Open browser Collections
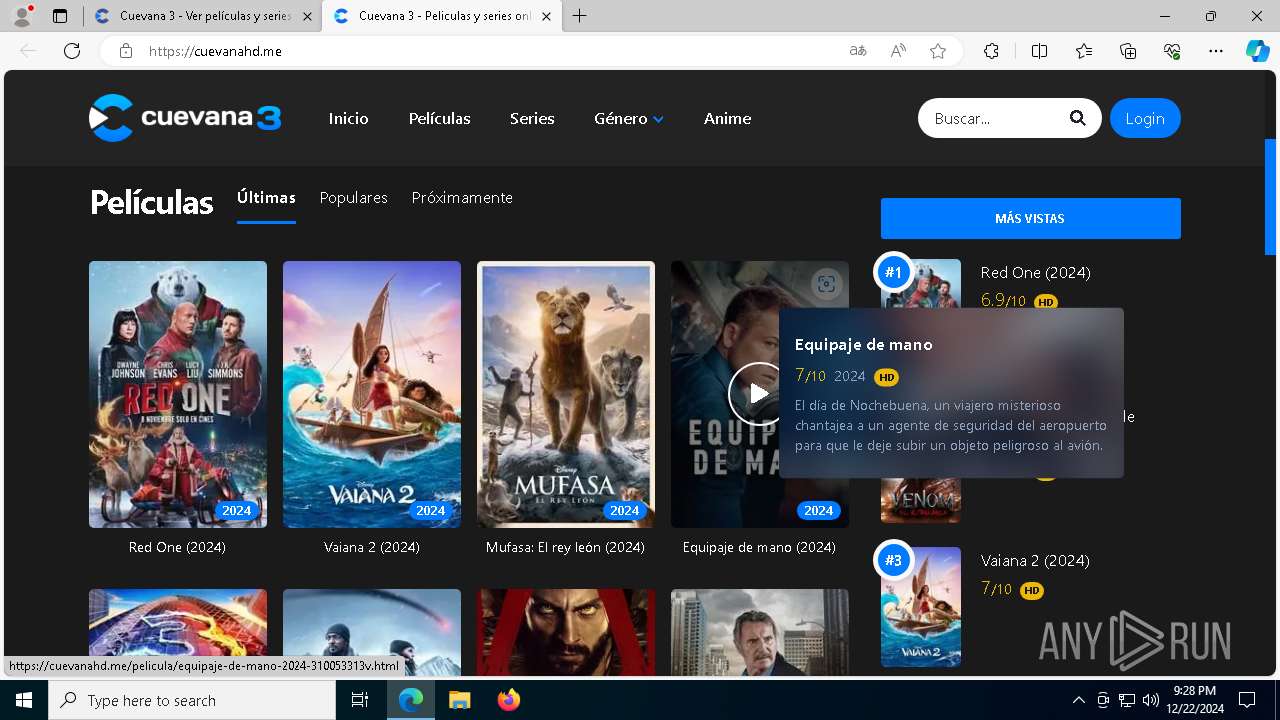Viewport: 1280px width, 720px height. (1128, 51)
